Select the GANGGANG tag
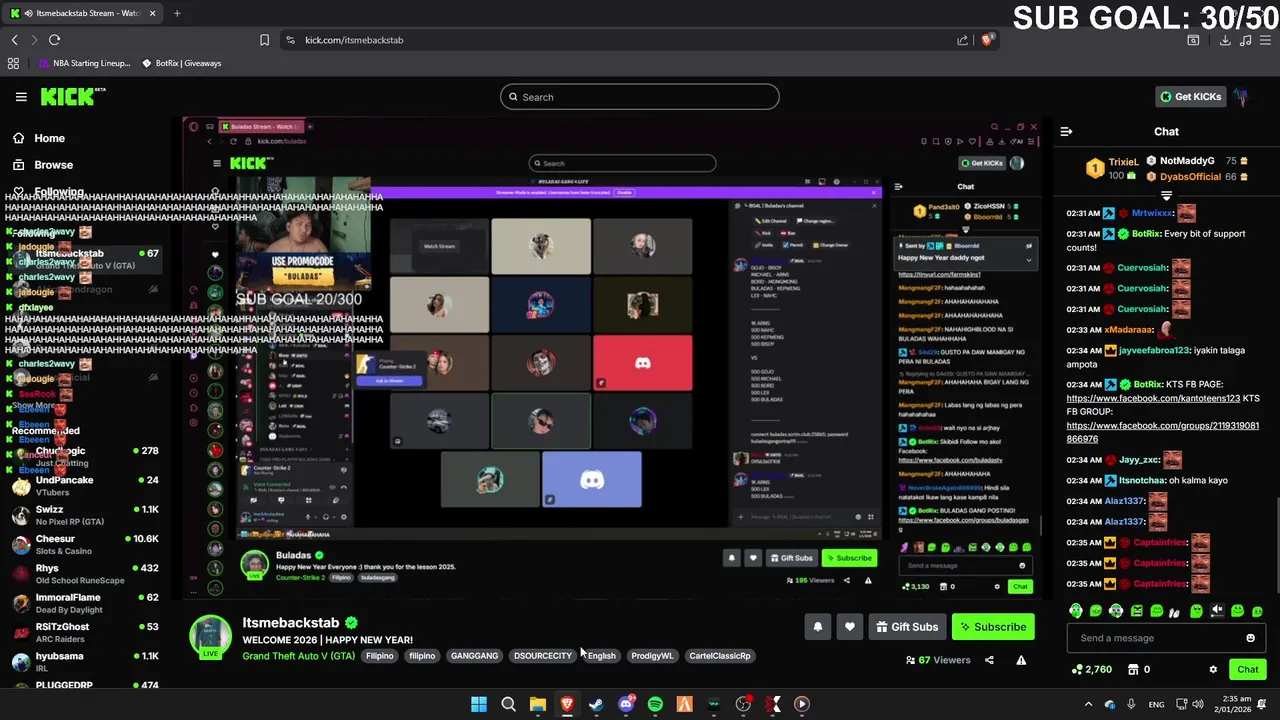This screenshot has height=720, width=1280. (x=474, y=656)
